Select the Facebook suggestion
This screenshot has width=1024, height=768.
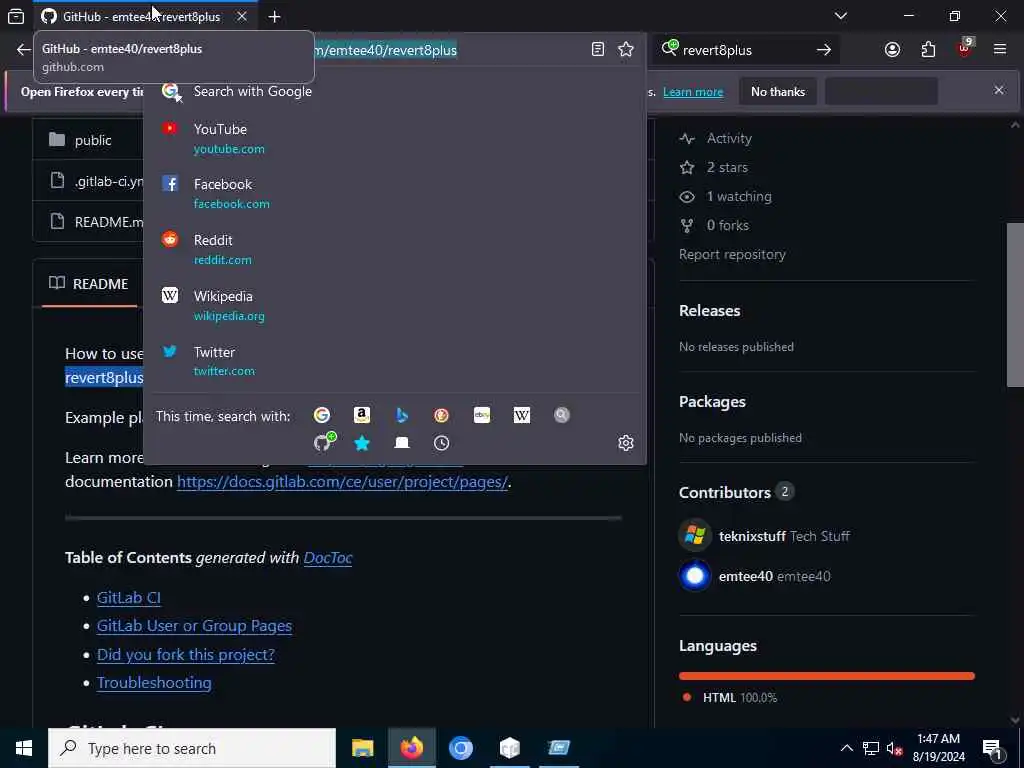click(394, 193)
